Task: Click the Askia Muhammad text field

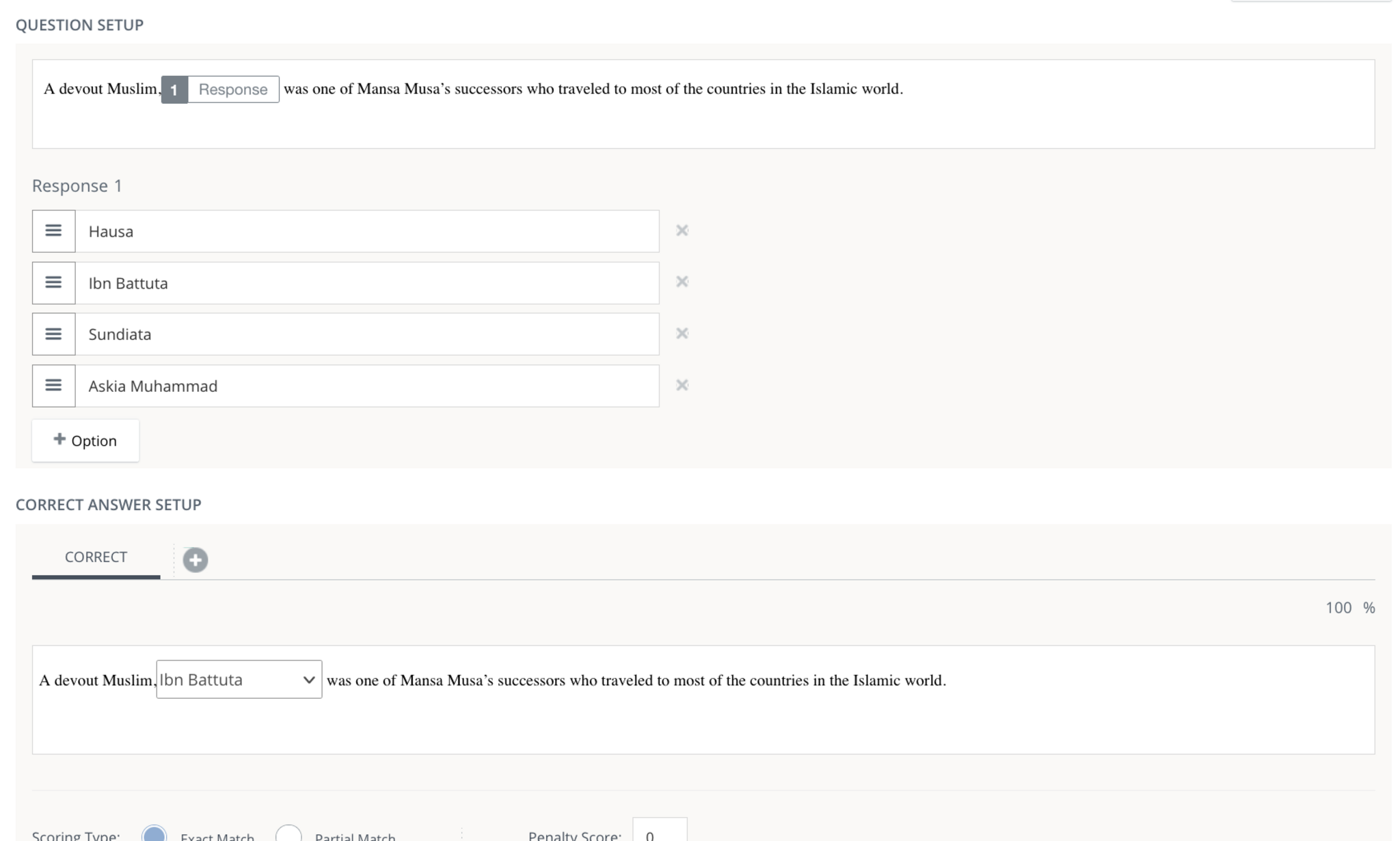Action: 366,386
